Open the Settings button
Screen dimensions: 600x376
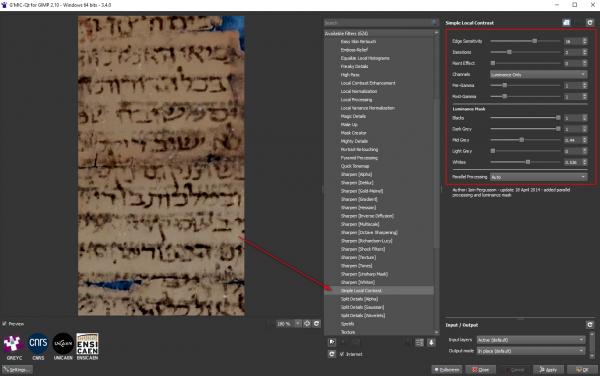17,370
